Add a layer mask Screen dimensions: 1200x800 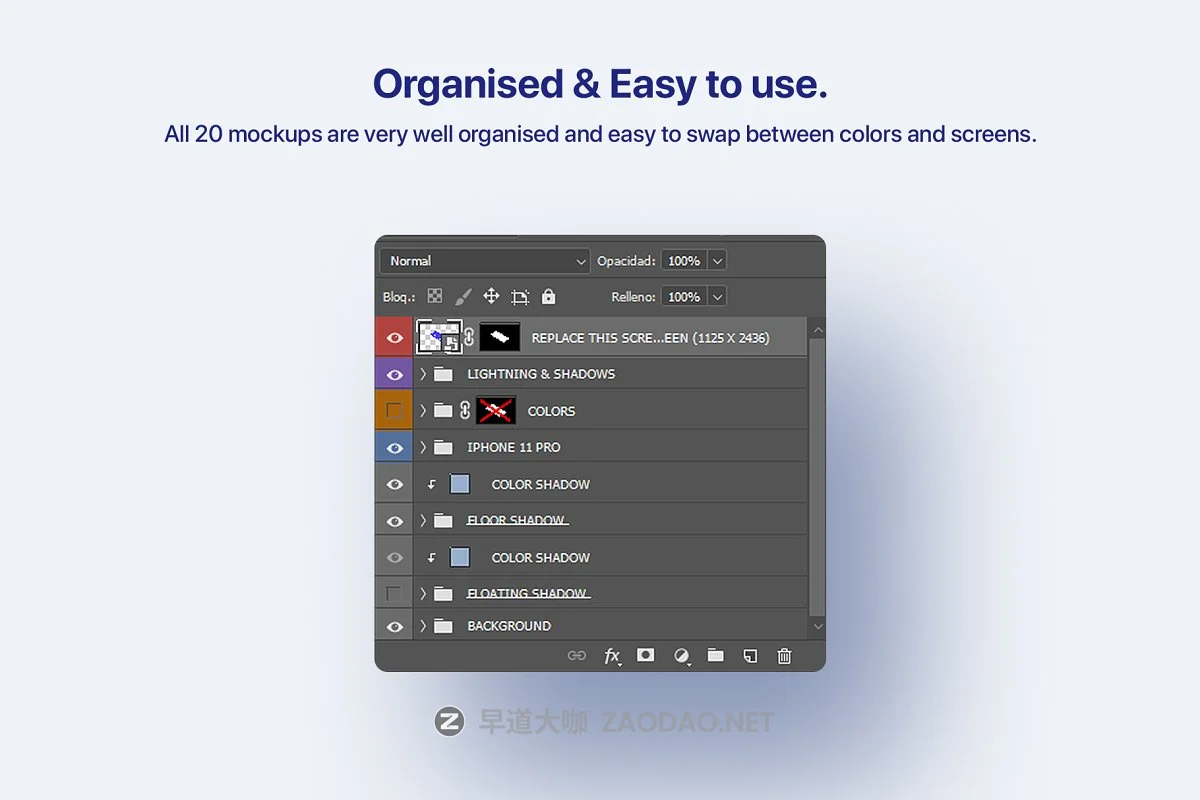point(646,655)
